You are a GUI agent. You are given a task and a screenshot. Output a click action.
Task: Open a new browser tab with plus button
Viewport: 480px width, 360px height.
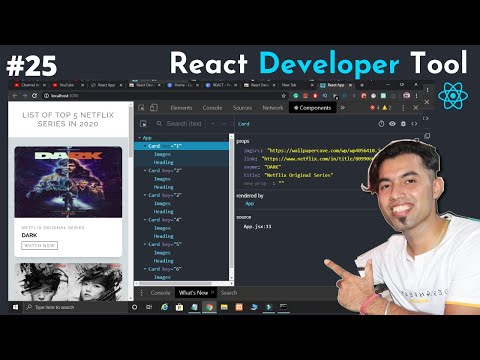362,85
